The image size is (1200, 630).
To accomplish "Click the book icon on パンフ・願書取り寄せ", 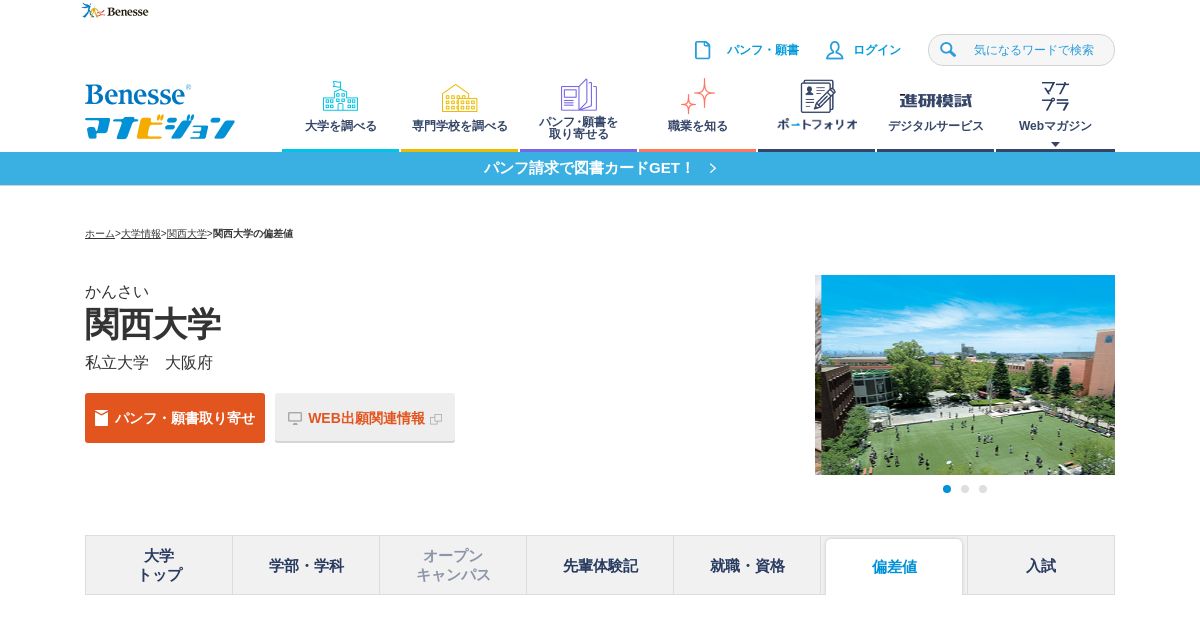I will pyautogui.click(x=102, y=418).
